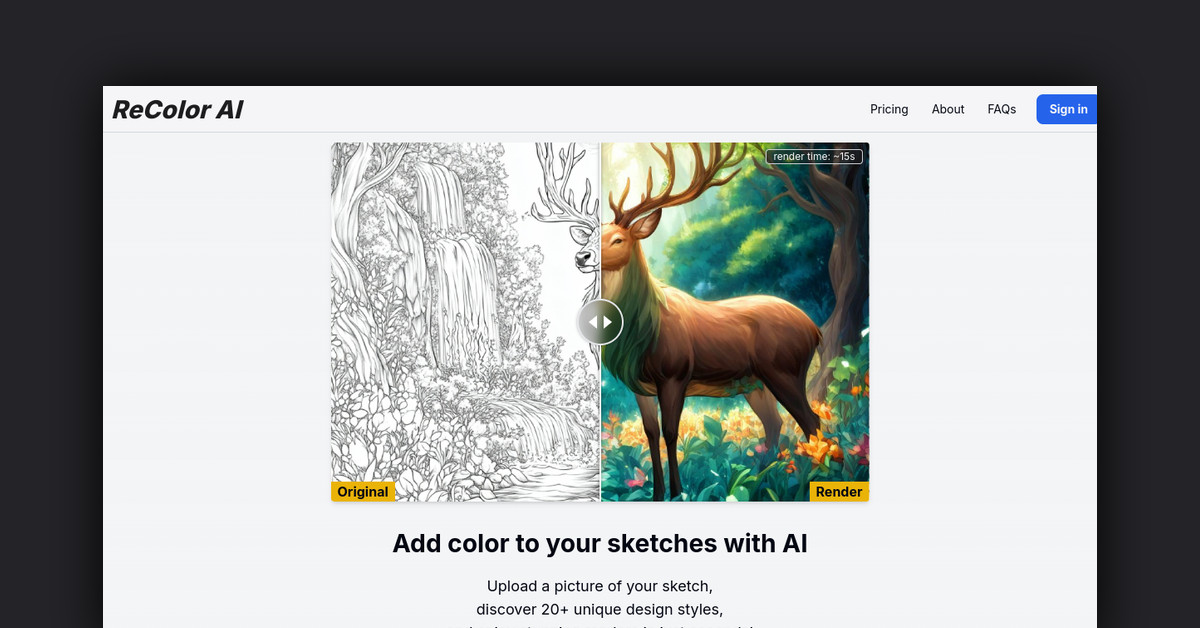Viewport: 1200px width, 628px height.
Task: Click the ReColor AI logo
Action: [x=177, y=110]
